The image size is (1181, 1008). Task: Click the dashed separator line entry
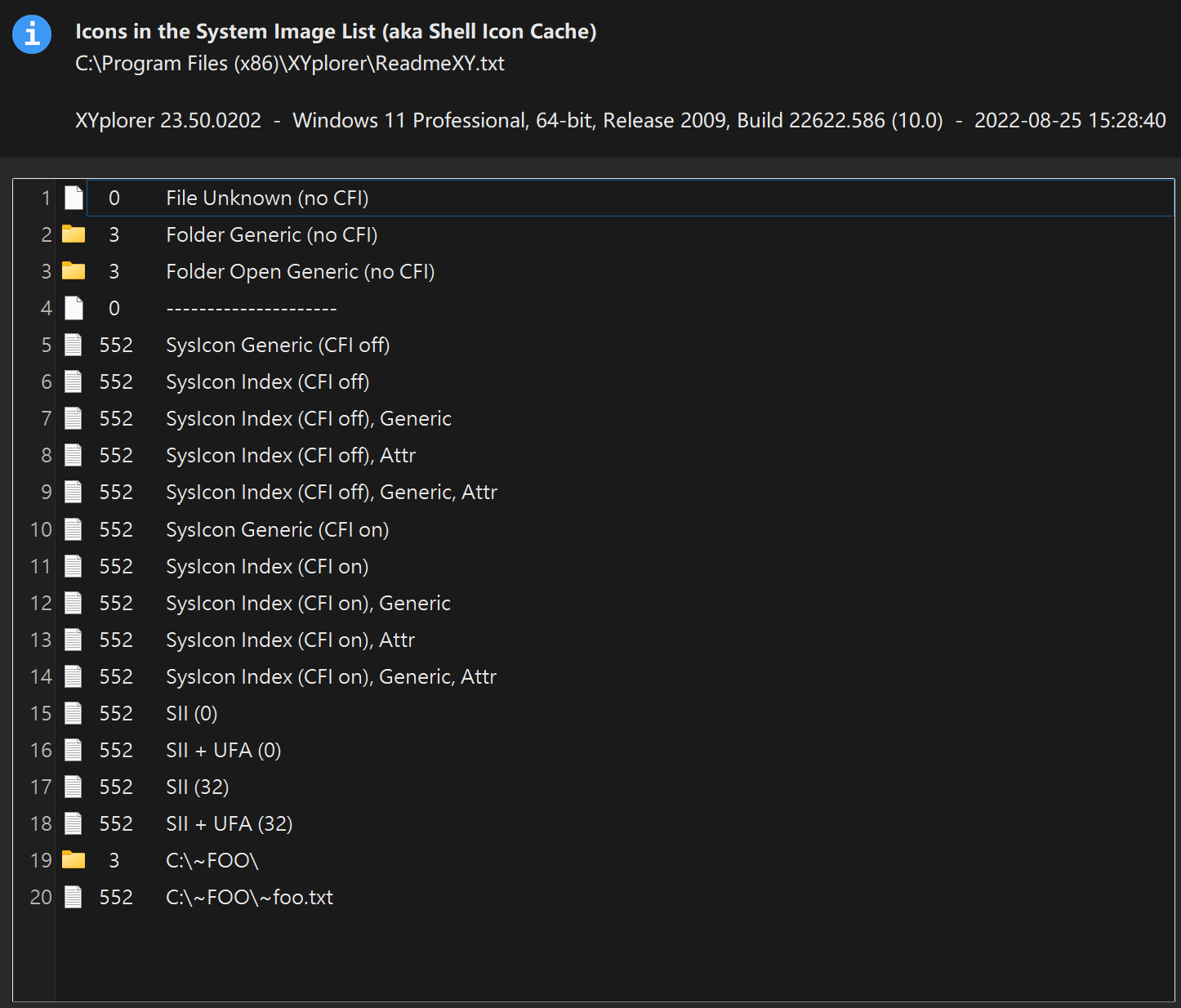click(x=251, y=309)
